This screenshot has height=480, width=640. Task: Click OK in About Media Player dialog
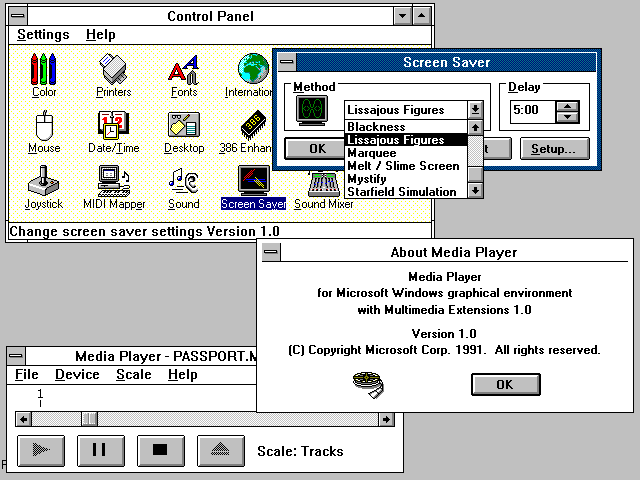505,384
